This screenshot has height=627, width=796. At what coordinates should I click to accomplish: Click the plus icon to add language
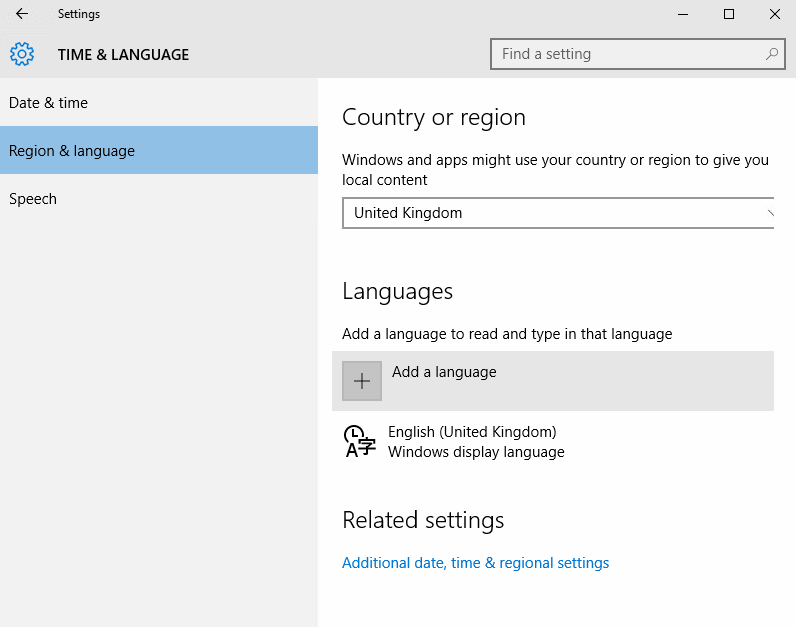[362, 381]
